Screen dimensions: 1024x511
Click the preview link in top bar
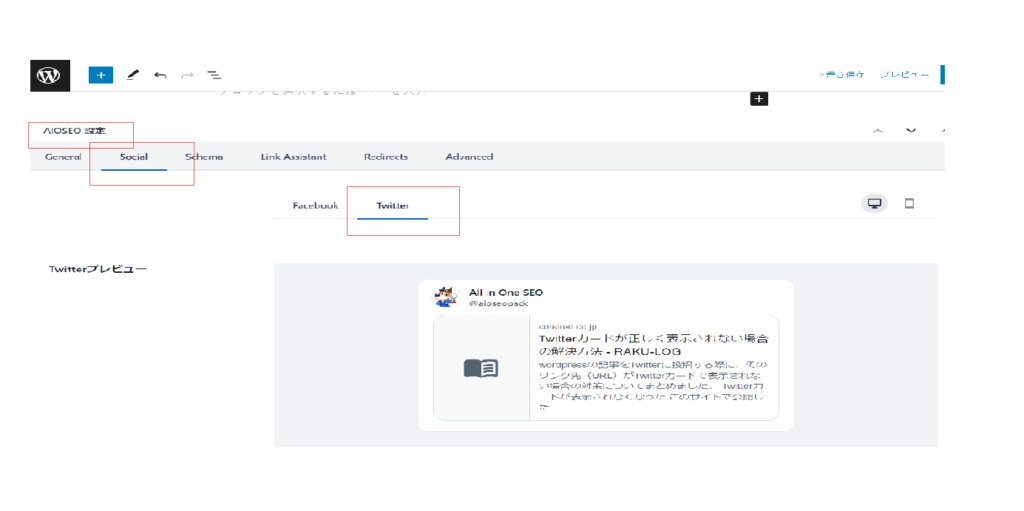[904, 75]
